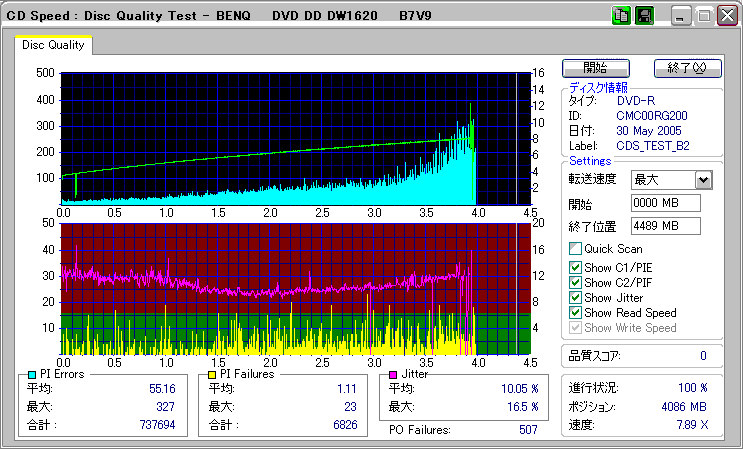Click the PI Failures and jitter lower graph

click(x=296, y=289)
